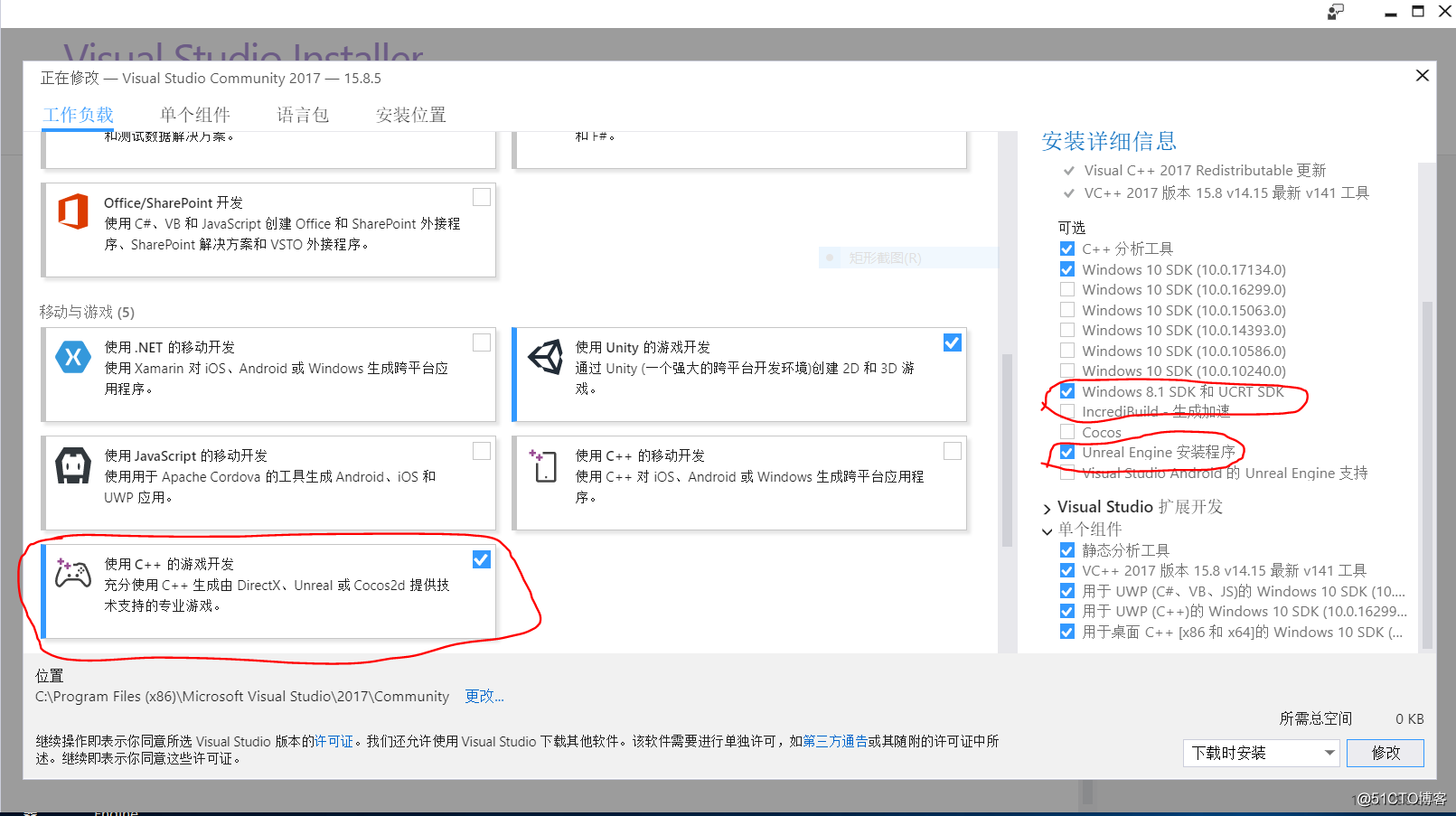The width and height of the screenshot is (1456, 816).
Task: Uncheck the static analysis tools component
Action: click(1067, 550)
